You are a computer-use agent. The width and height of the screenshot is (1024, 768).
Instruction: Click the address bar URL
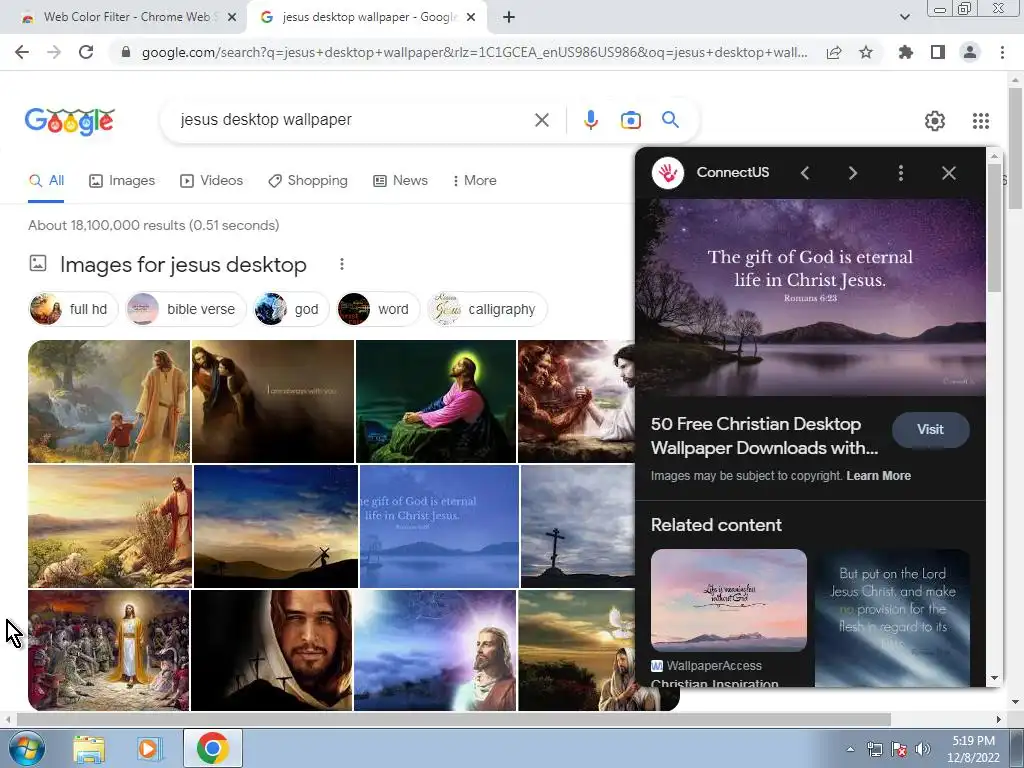point(474,52)
